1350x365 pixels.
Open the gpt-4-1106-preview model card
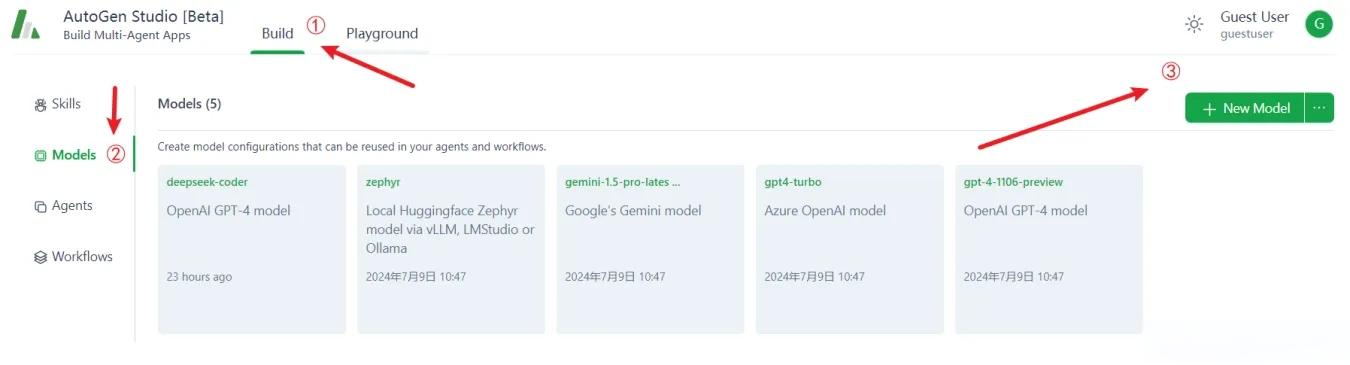[1049, 249]
